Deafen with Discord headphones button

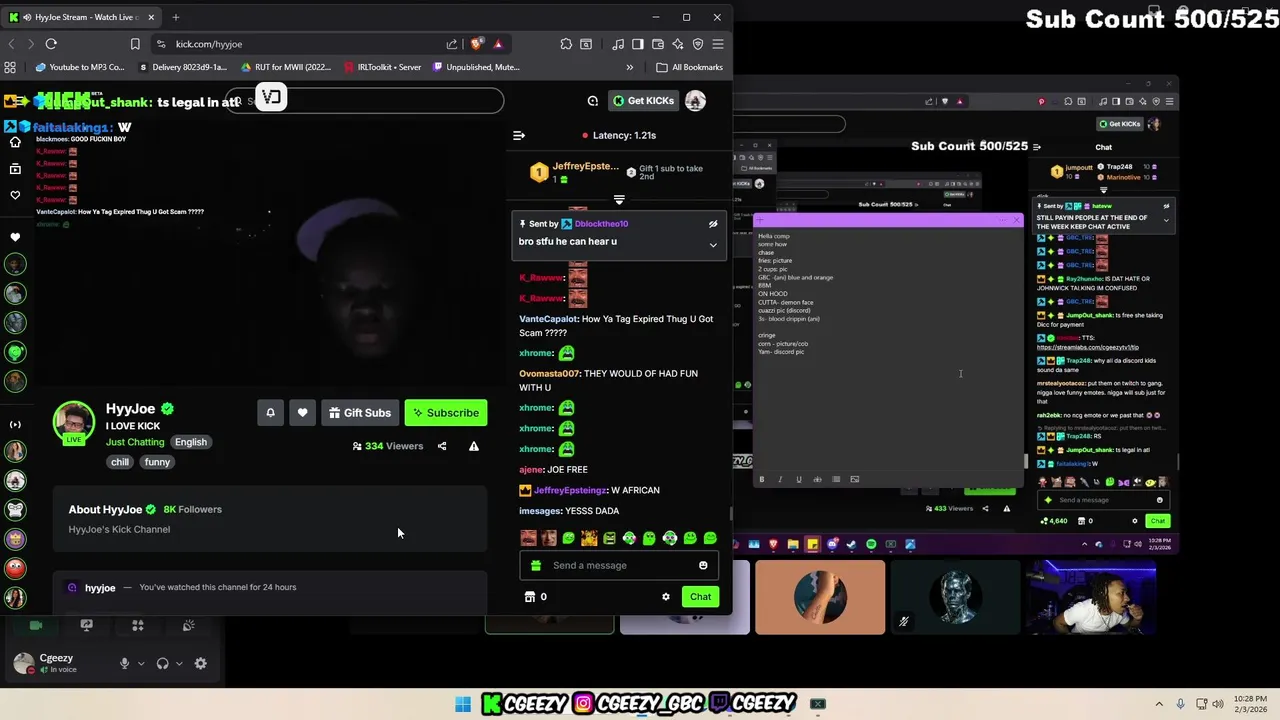tap(163, 663)
